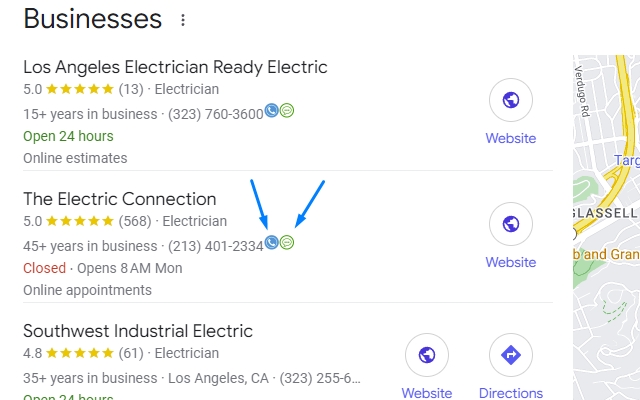The height and width of the screenshot is (400, 640).
Task: Click the 'Online appointments' text
Action: (x=87, y=290)
